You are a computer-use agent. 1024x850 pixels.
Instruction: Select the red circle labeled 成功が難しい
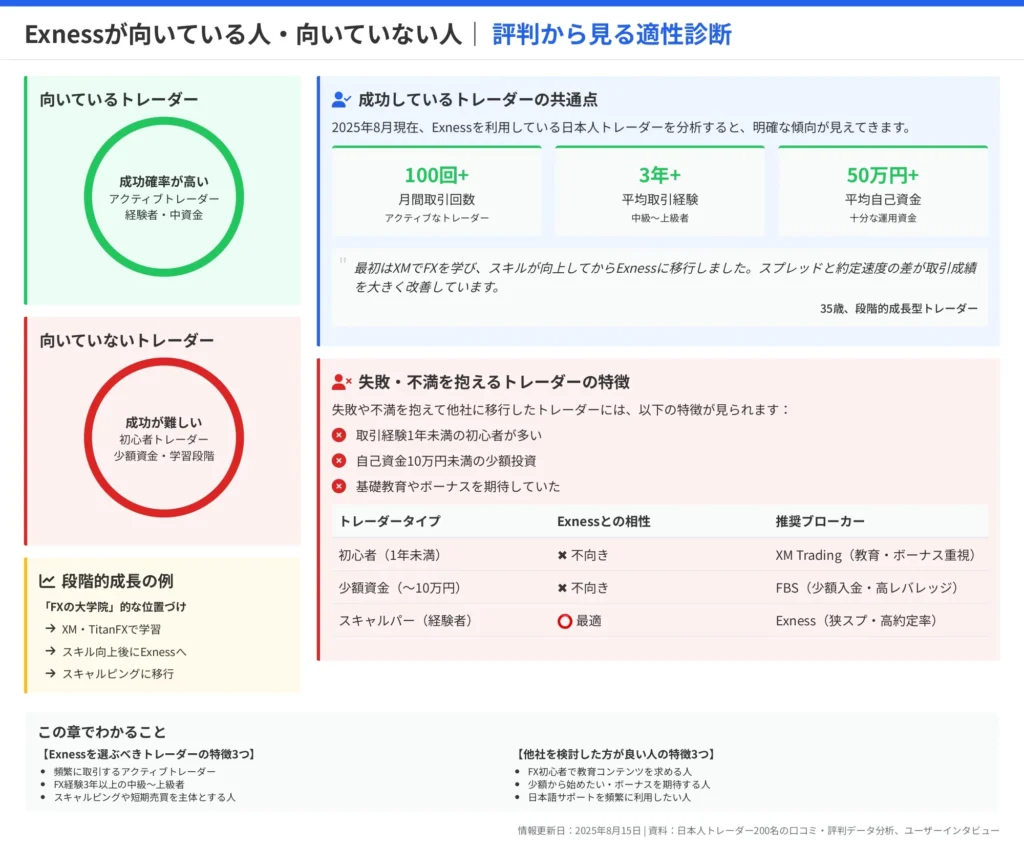tap(164, 437)
